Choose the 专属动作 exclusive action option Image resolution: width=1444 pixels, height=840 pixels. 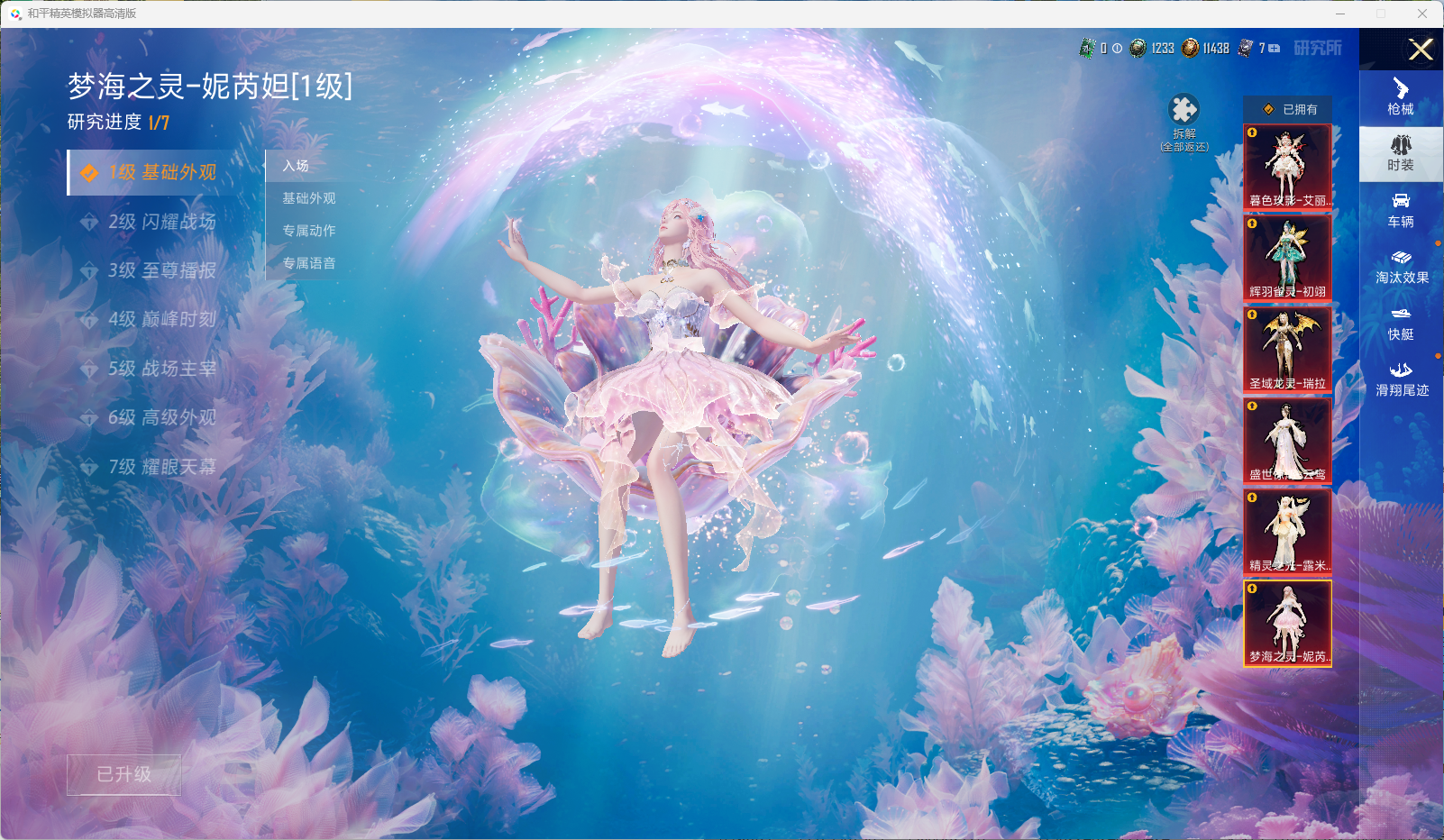click(309, 231)
